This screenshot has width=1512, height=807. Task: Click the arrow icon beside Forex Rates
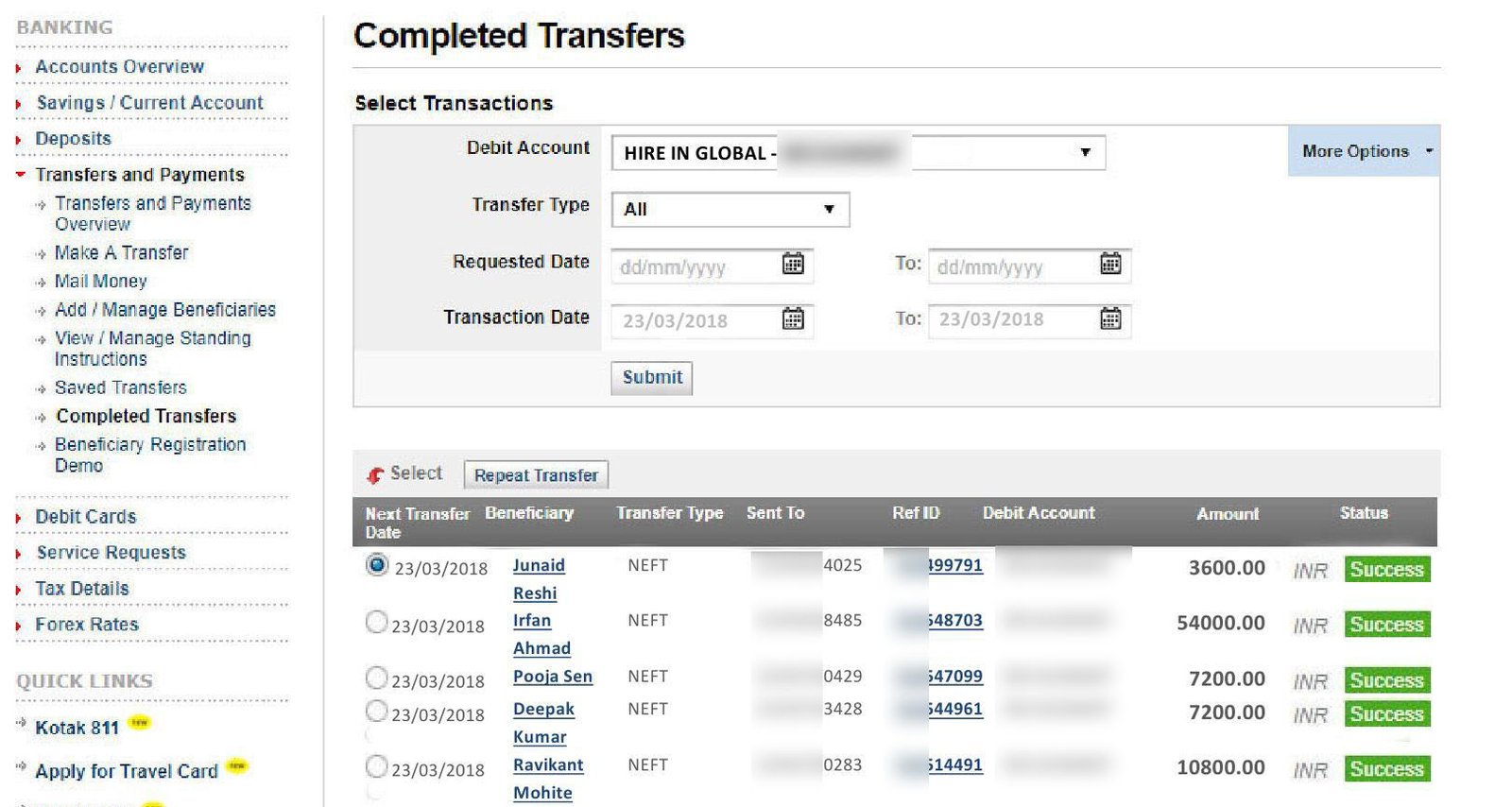19,626
